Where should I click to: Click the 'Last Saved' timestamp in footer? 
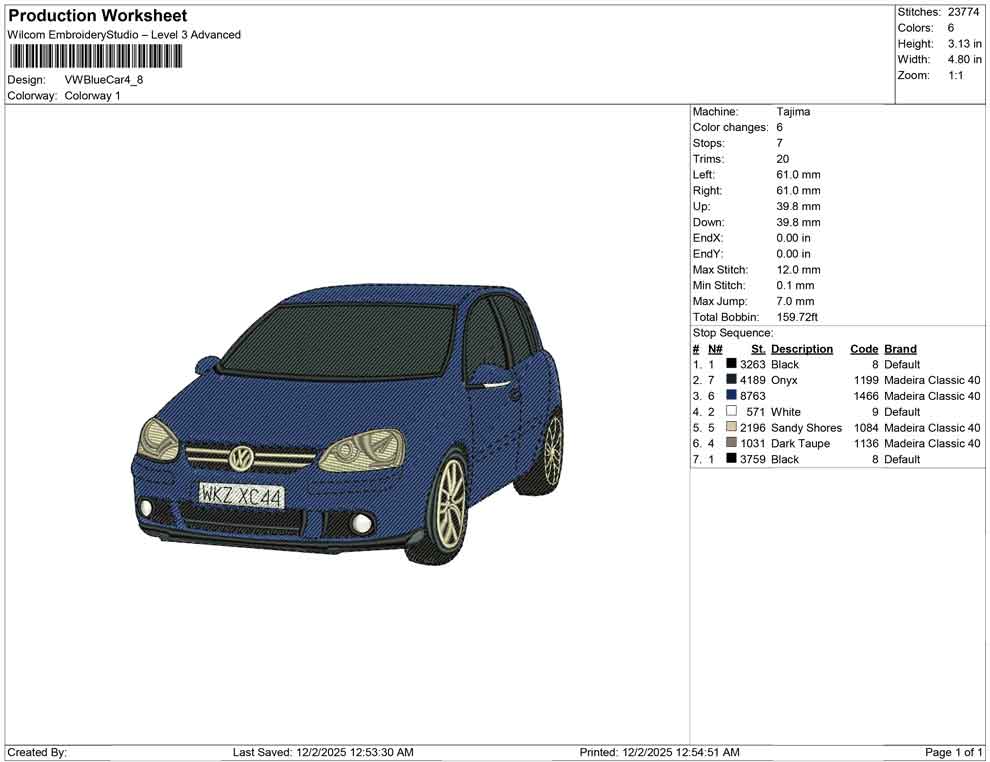click(323, 752)
